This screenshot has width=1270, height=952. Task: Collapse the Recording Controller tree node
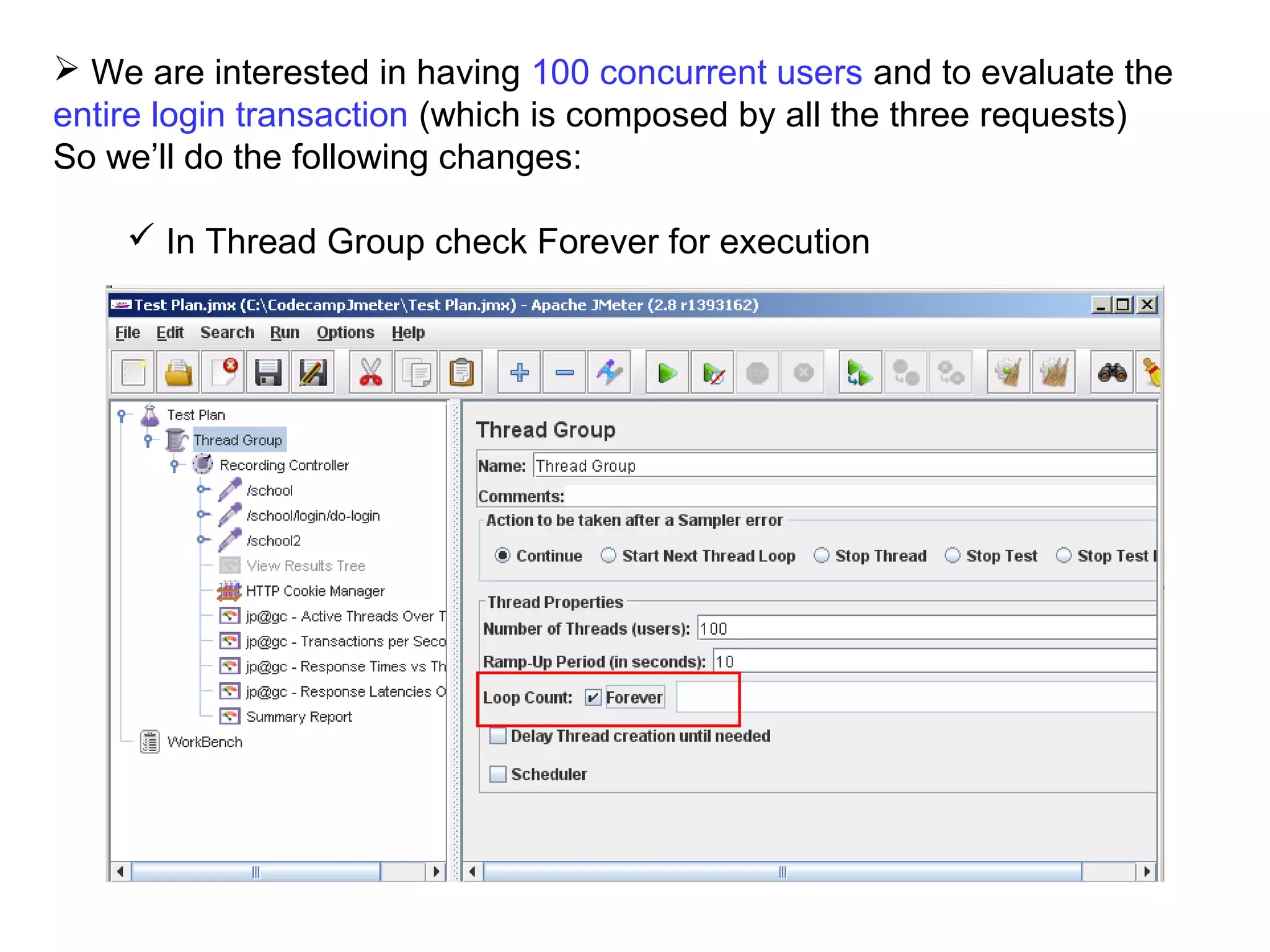click(x=175, y=465)
